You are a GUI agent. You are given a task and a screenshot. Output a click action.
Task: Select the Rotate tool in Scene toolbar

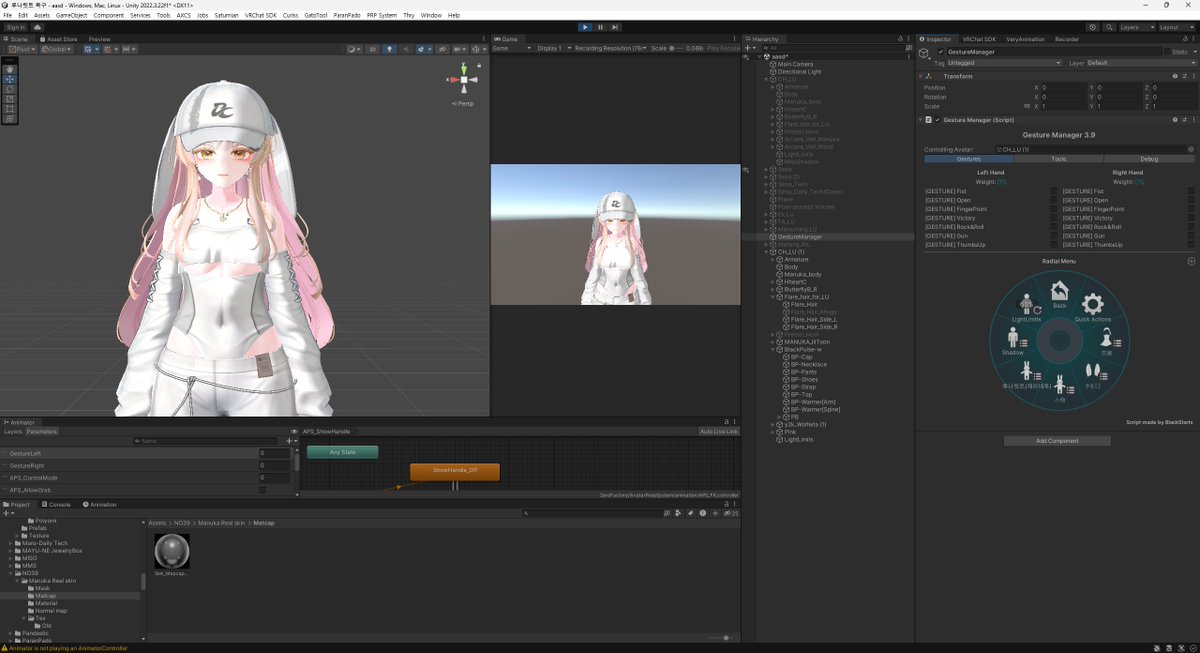pos(10,89)
